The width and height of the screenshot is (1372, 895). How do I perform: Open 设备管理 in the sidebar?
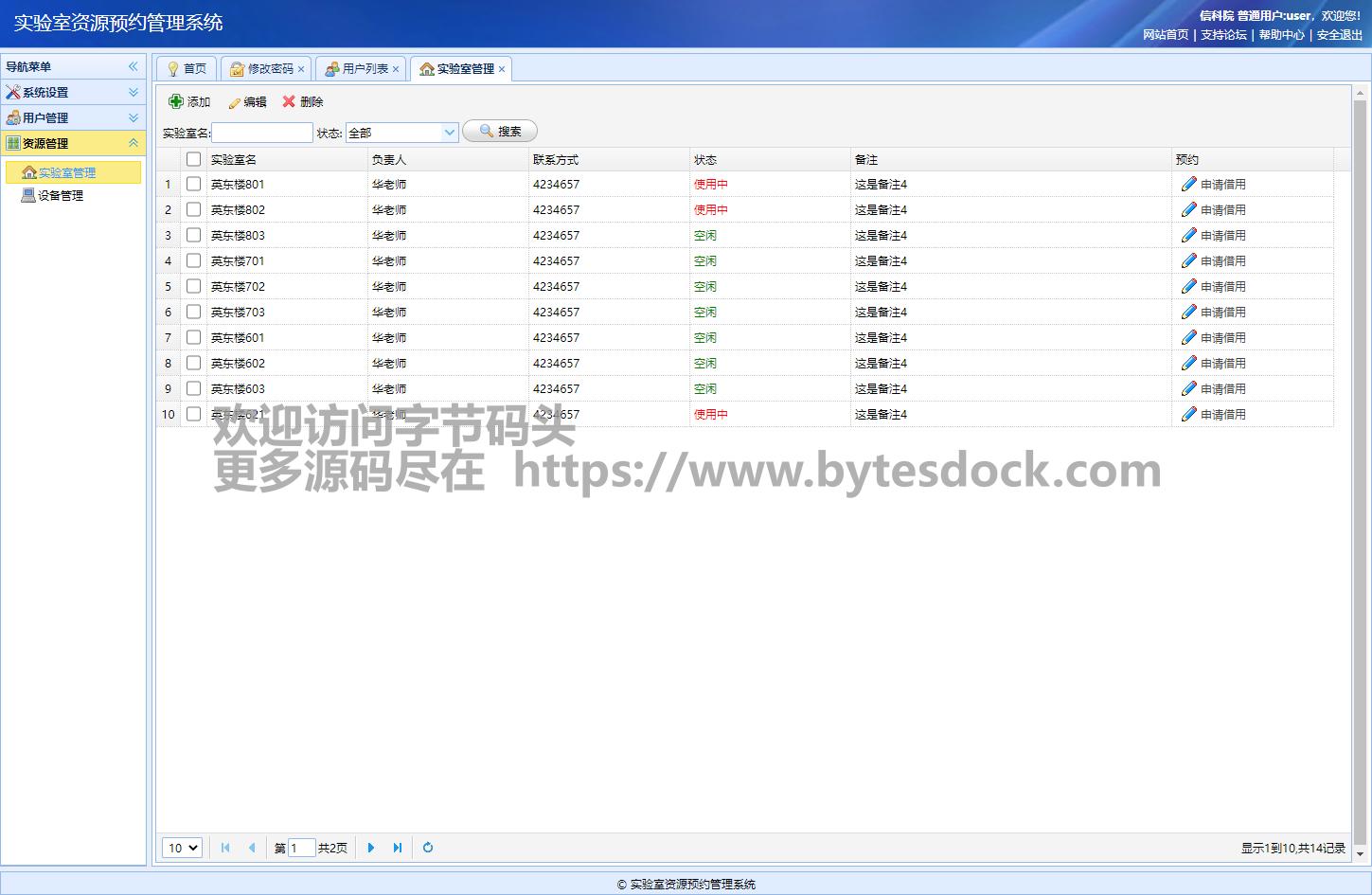(x=61, y=195)
